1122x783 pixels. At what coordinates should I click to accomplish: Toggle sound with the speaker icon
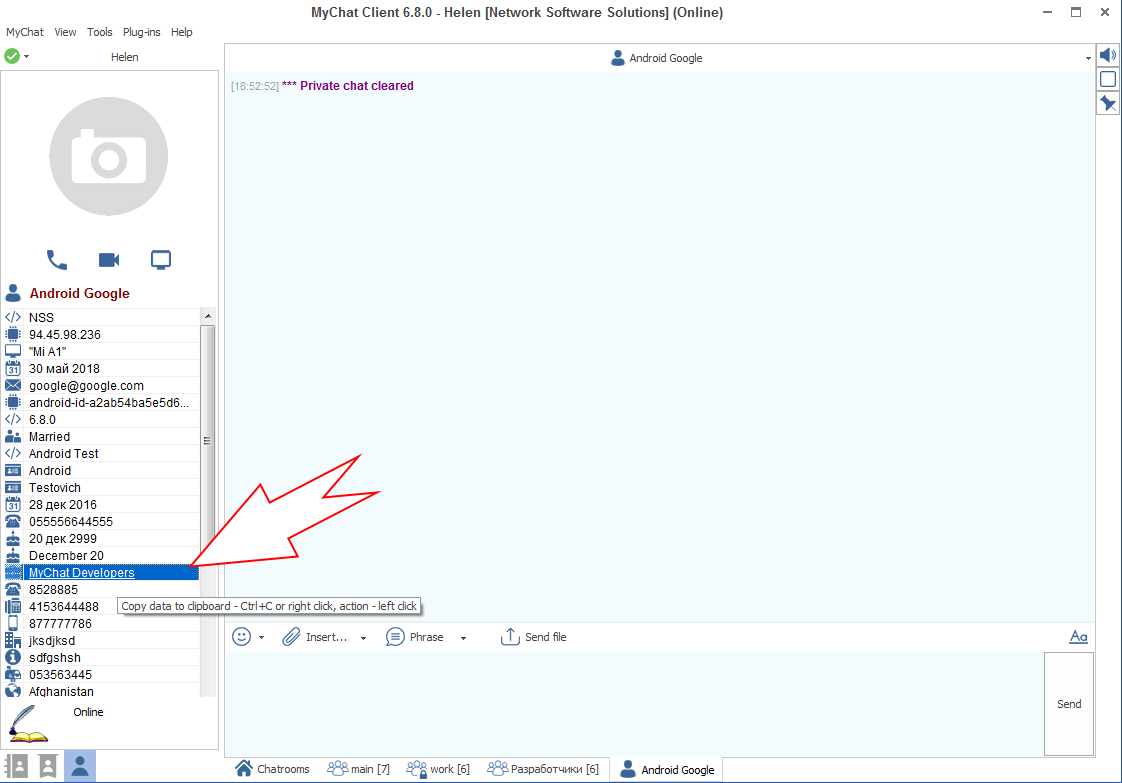point(1108,55)
